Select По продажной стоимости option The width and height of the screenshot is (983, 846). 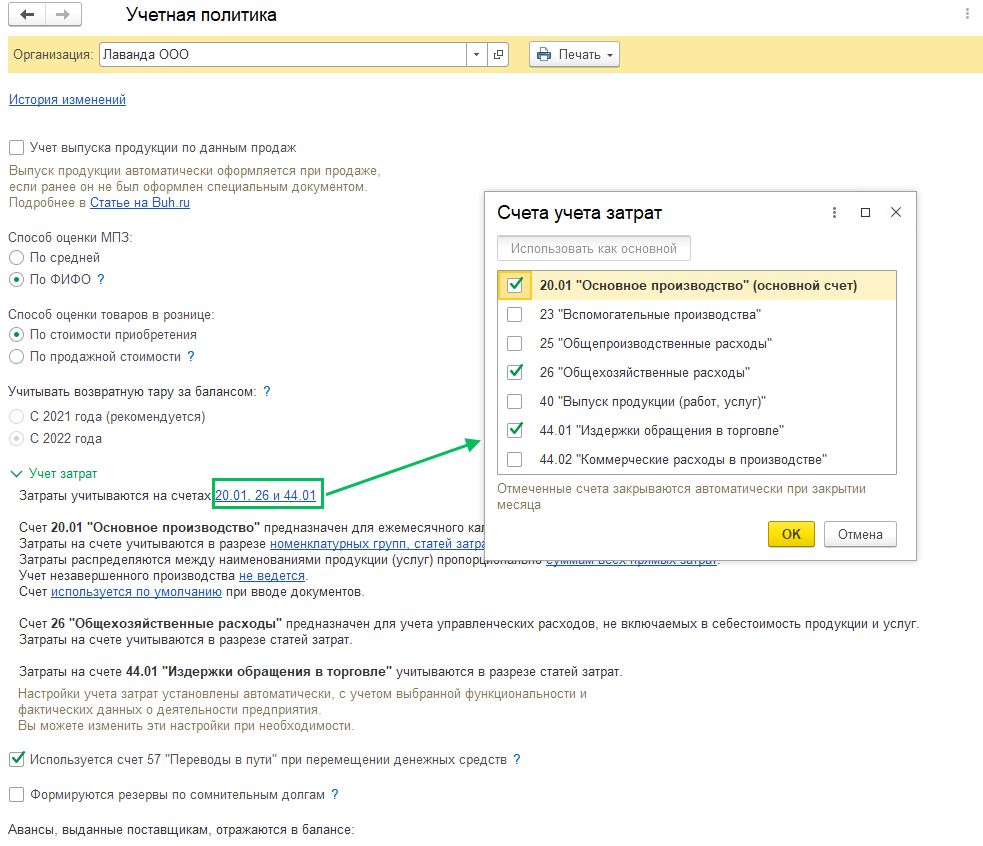(x=17, y=356)
